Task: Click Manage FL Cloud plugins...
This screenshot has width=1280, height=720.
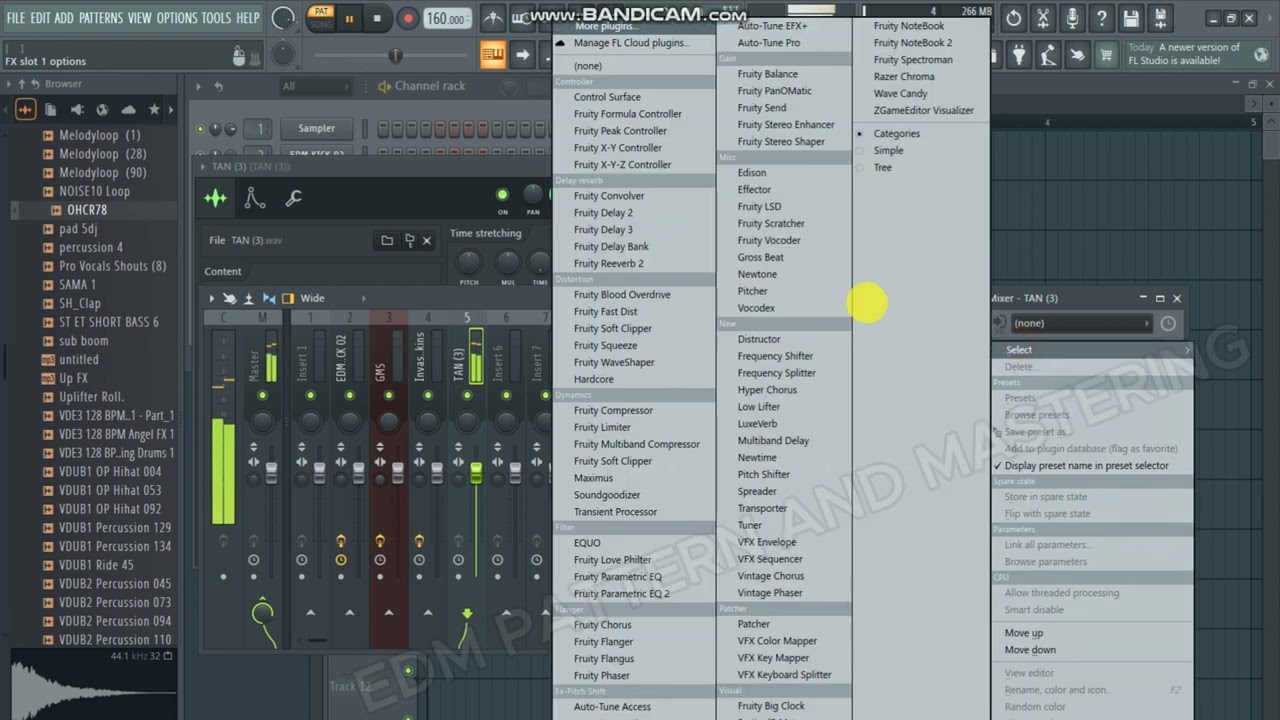Action: [630, 43]
